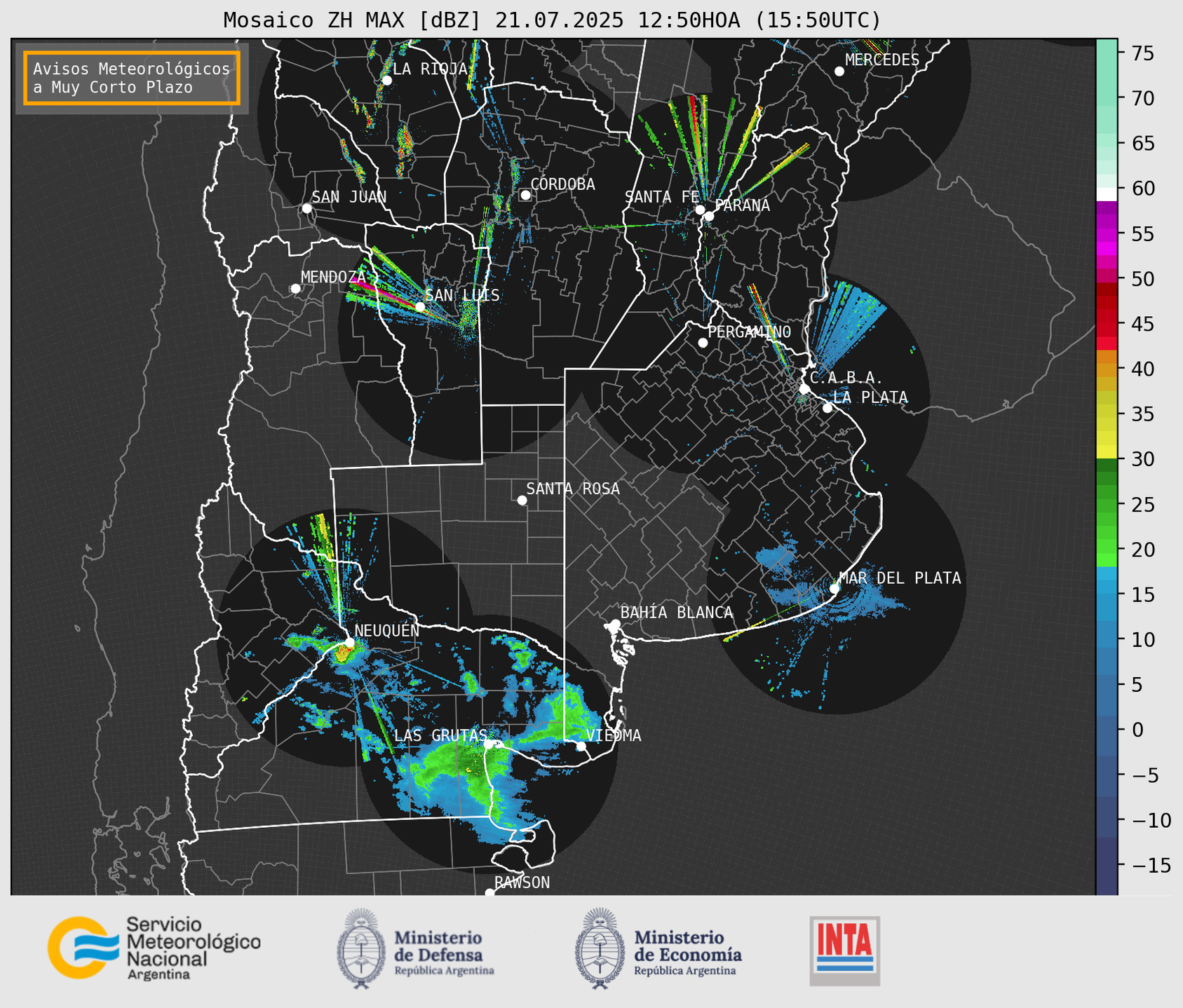This screenshot has height=1008, width=1183.
Task: Click the Mar del Plata marker dot
Action: (834, 588)
